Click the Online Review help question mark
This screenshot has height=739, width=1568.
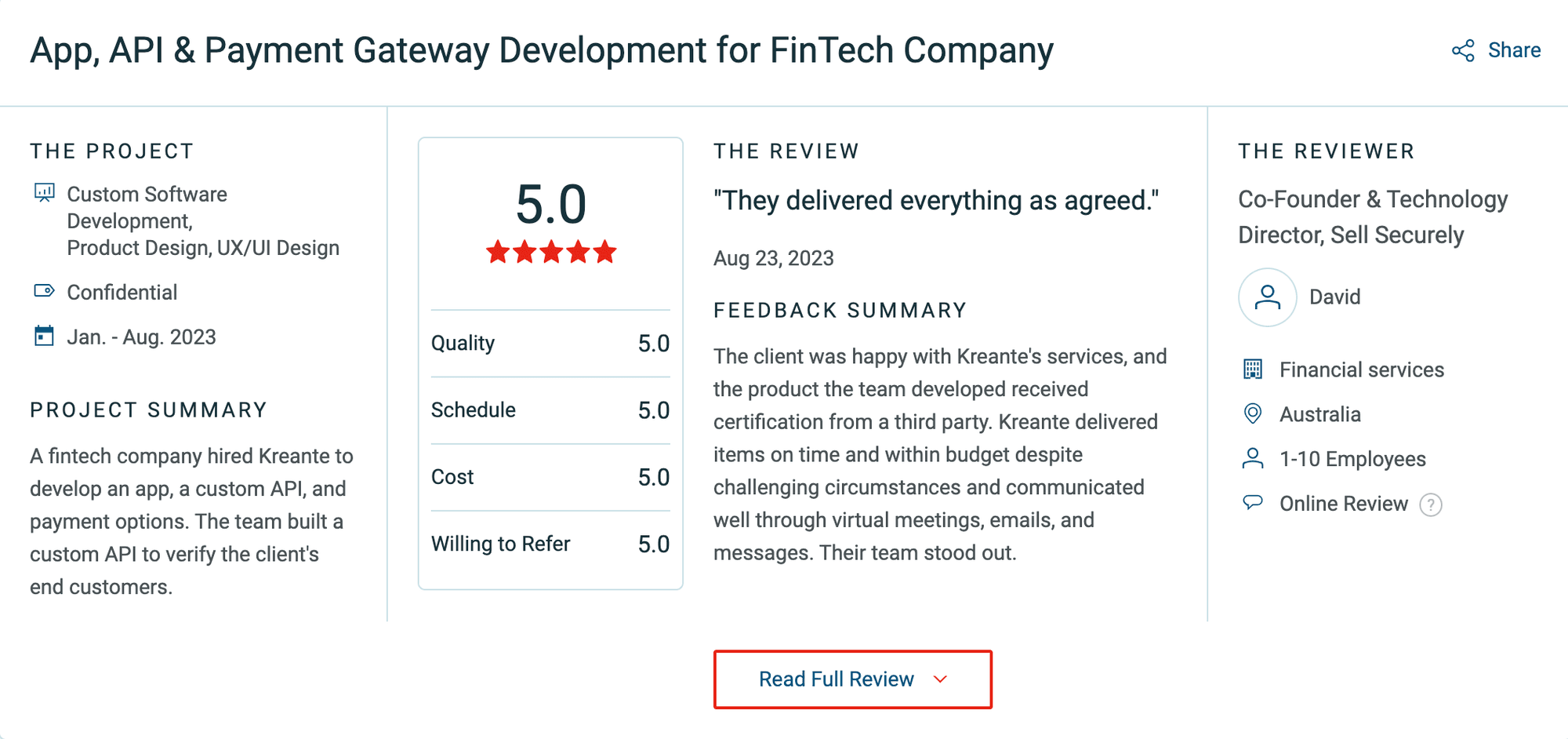tap(1431, 504)
